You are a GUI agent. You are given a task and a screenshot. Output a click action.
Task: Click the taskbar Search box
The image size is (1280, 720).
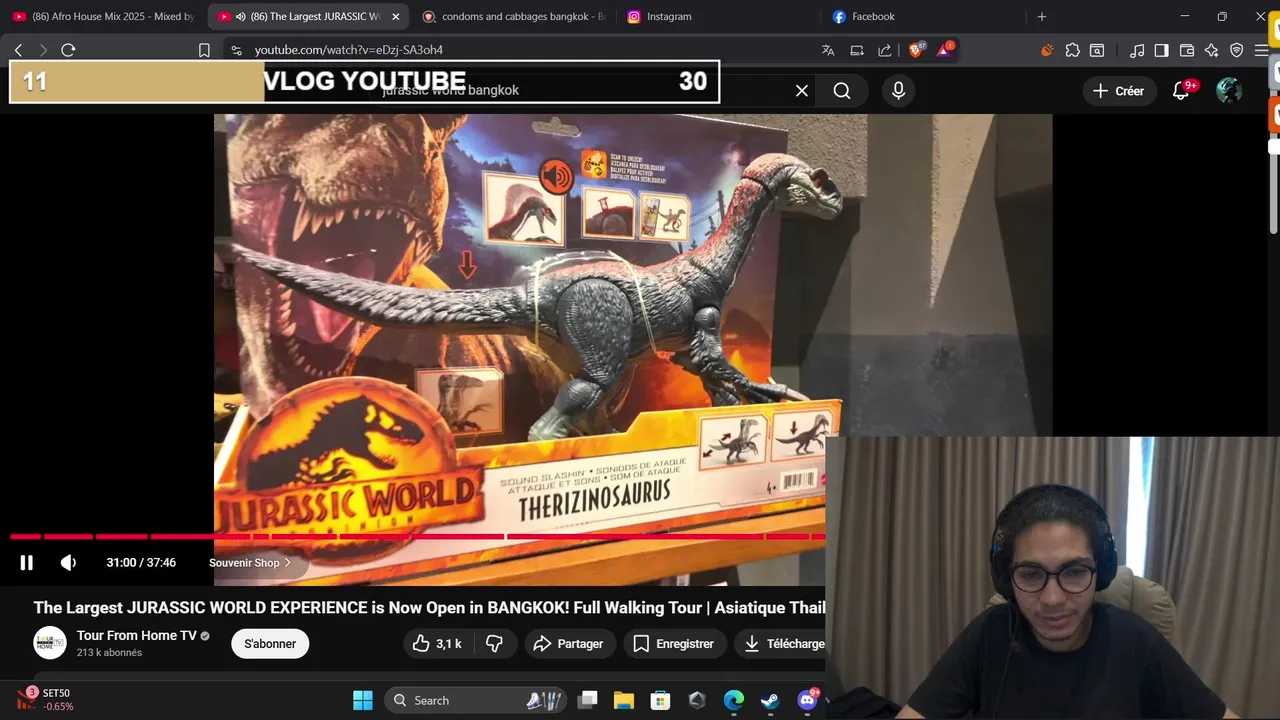[x=474, y=700]
